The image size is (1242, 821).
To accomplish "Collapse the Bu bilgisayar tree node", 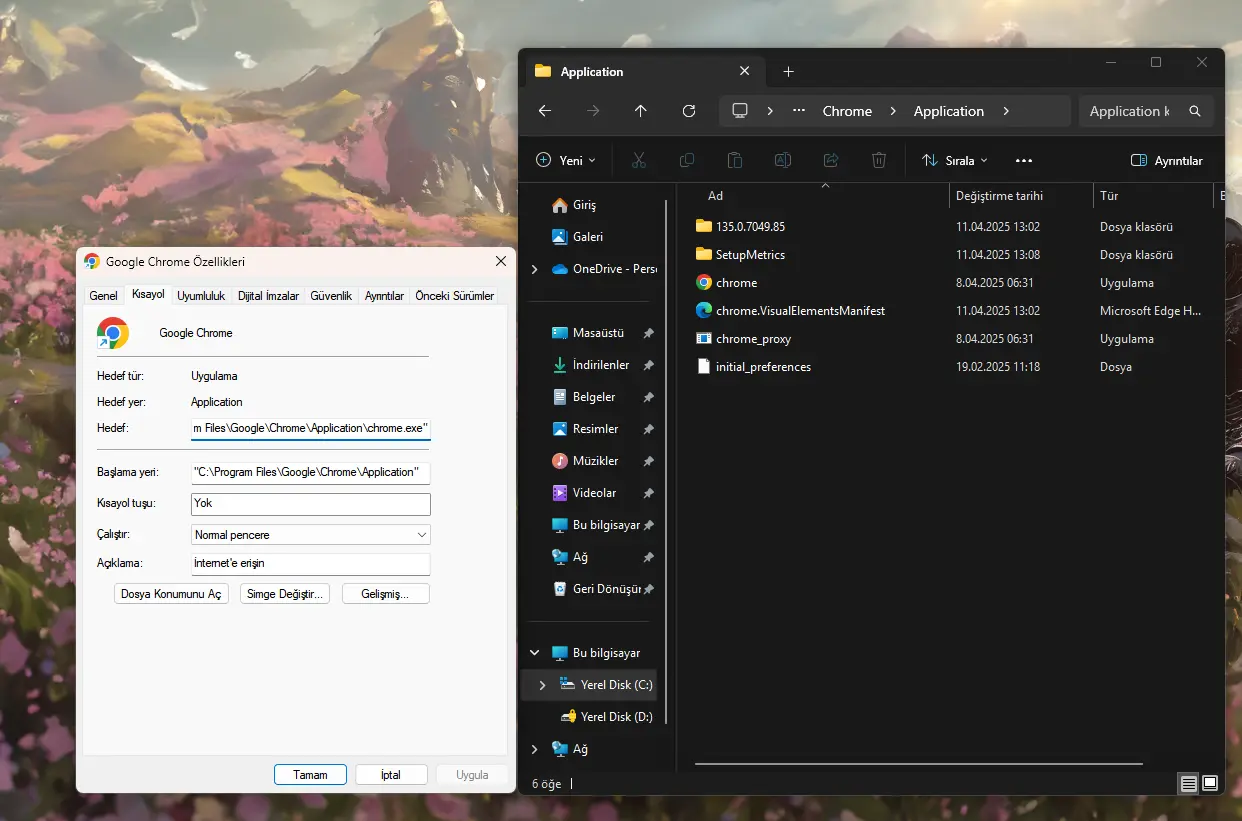I will point(534,653).
